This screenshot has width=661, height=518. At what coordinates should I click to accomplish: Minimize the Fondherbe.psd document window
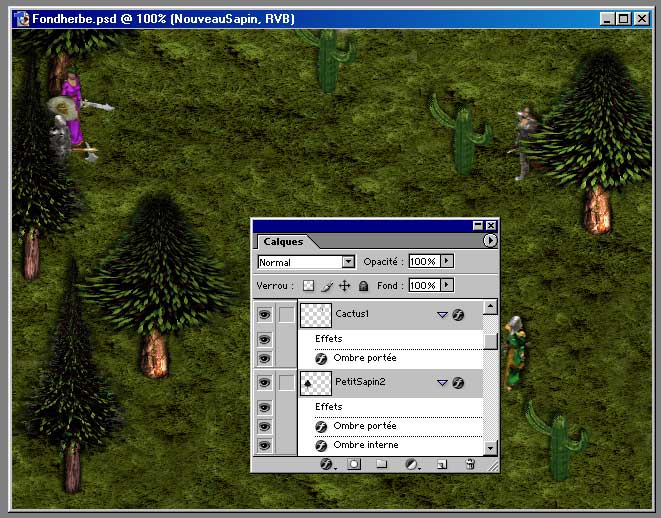pyautogui.click(x=607, y=19)
